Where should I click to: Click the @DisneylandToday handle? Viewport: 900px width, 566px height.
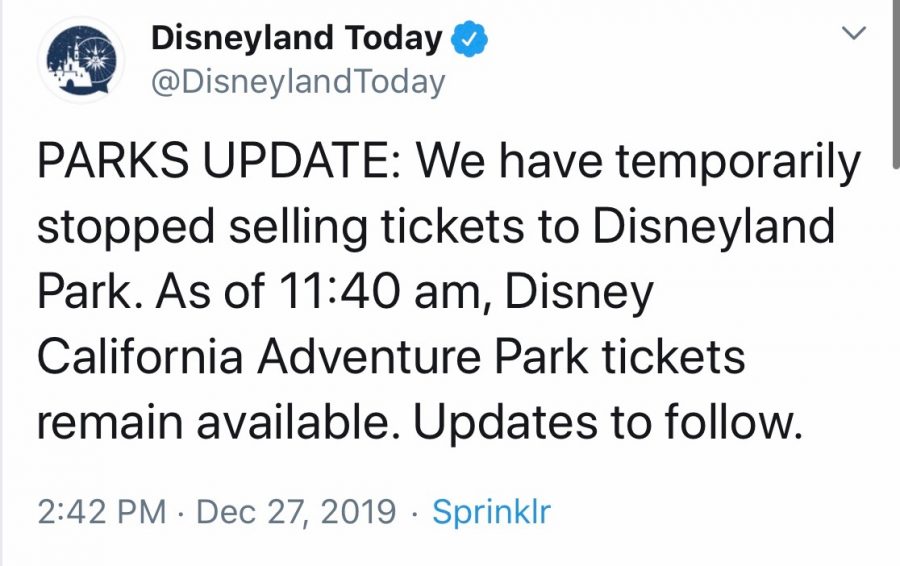(298, 82)
